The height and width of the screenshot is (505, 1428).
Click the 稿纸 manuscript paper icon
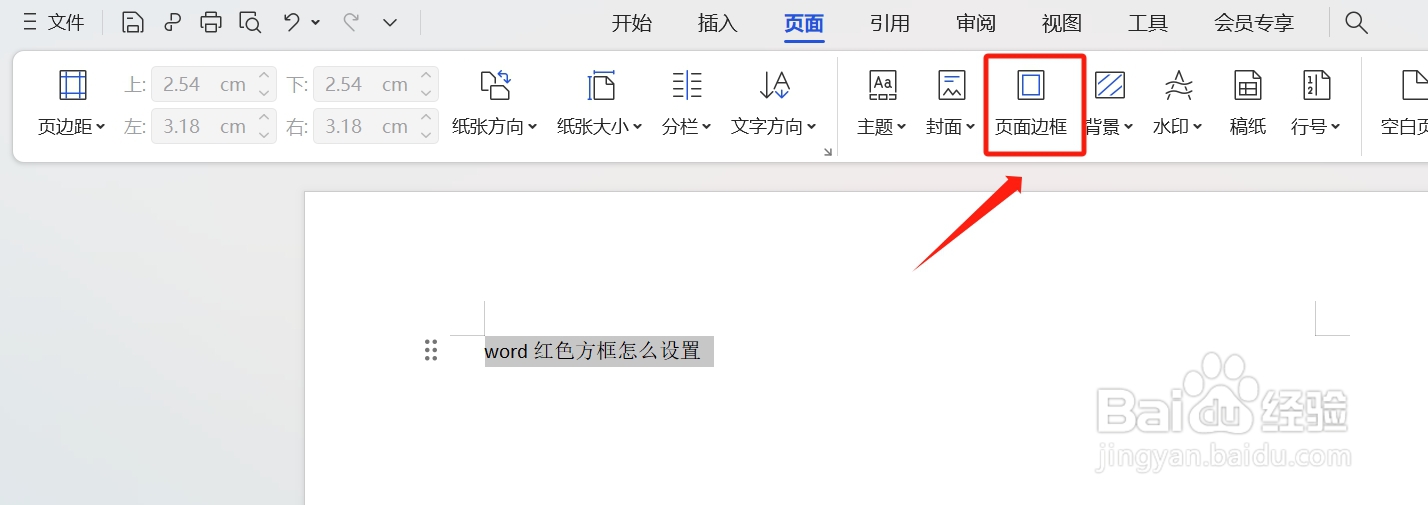point(1248,86)
